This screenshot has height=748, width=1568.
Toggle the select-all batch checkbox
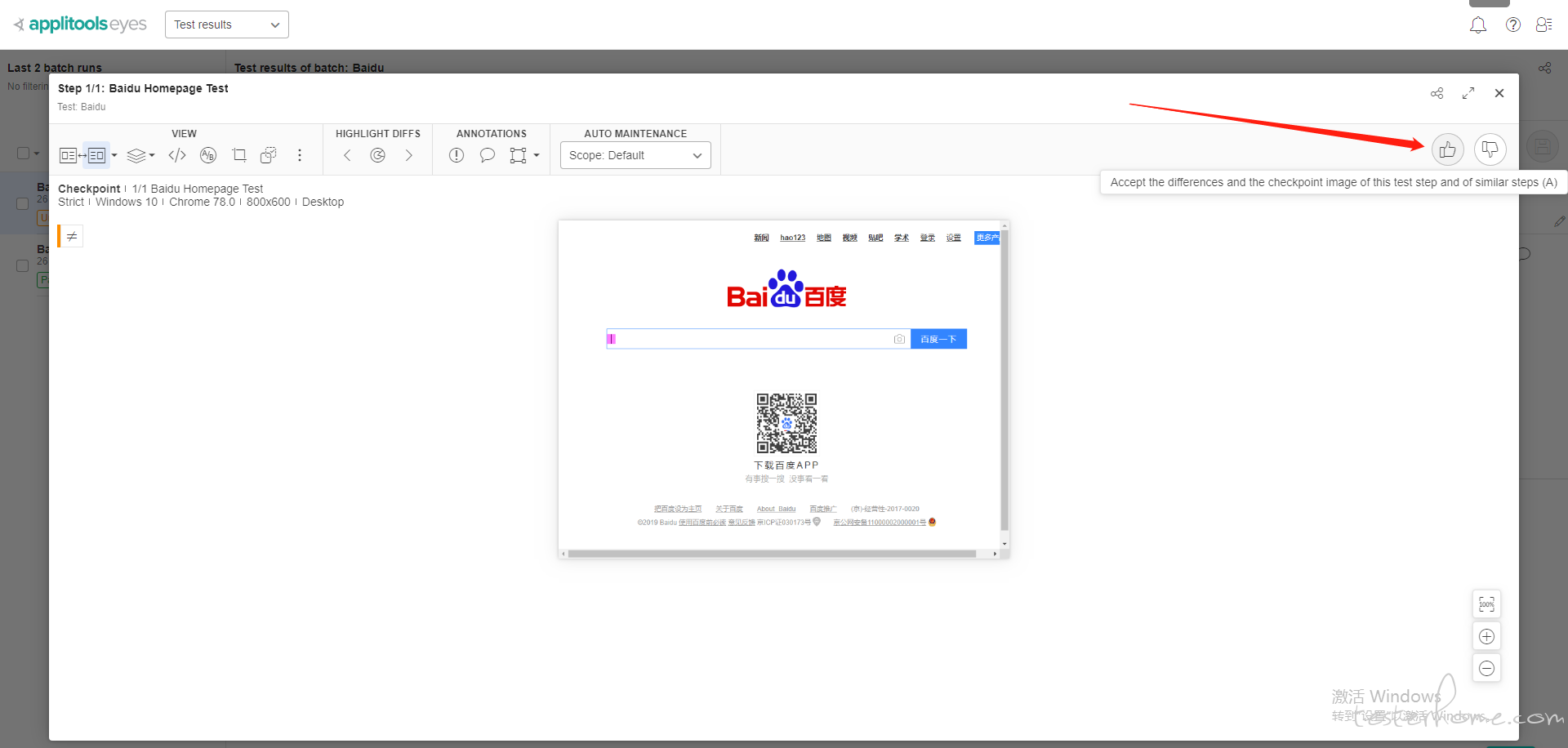pyautogui.click(x=23, y=153)
